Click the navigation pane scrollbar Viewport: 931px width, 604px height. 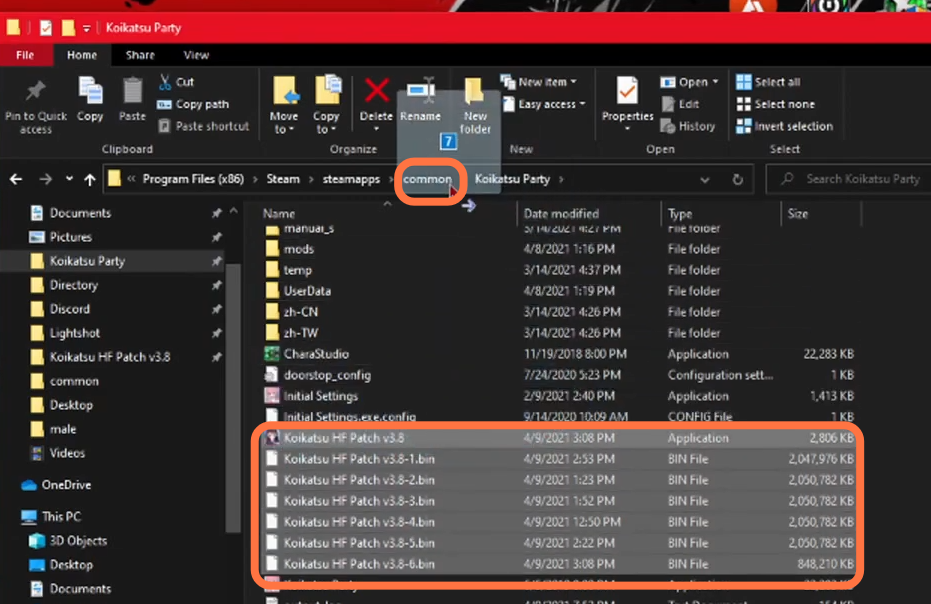(x=233, y=397)
